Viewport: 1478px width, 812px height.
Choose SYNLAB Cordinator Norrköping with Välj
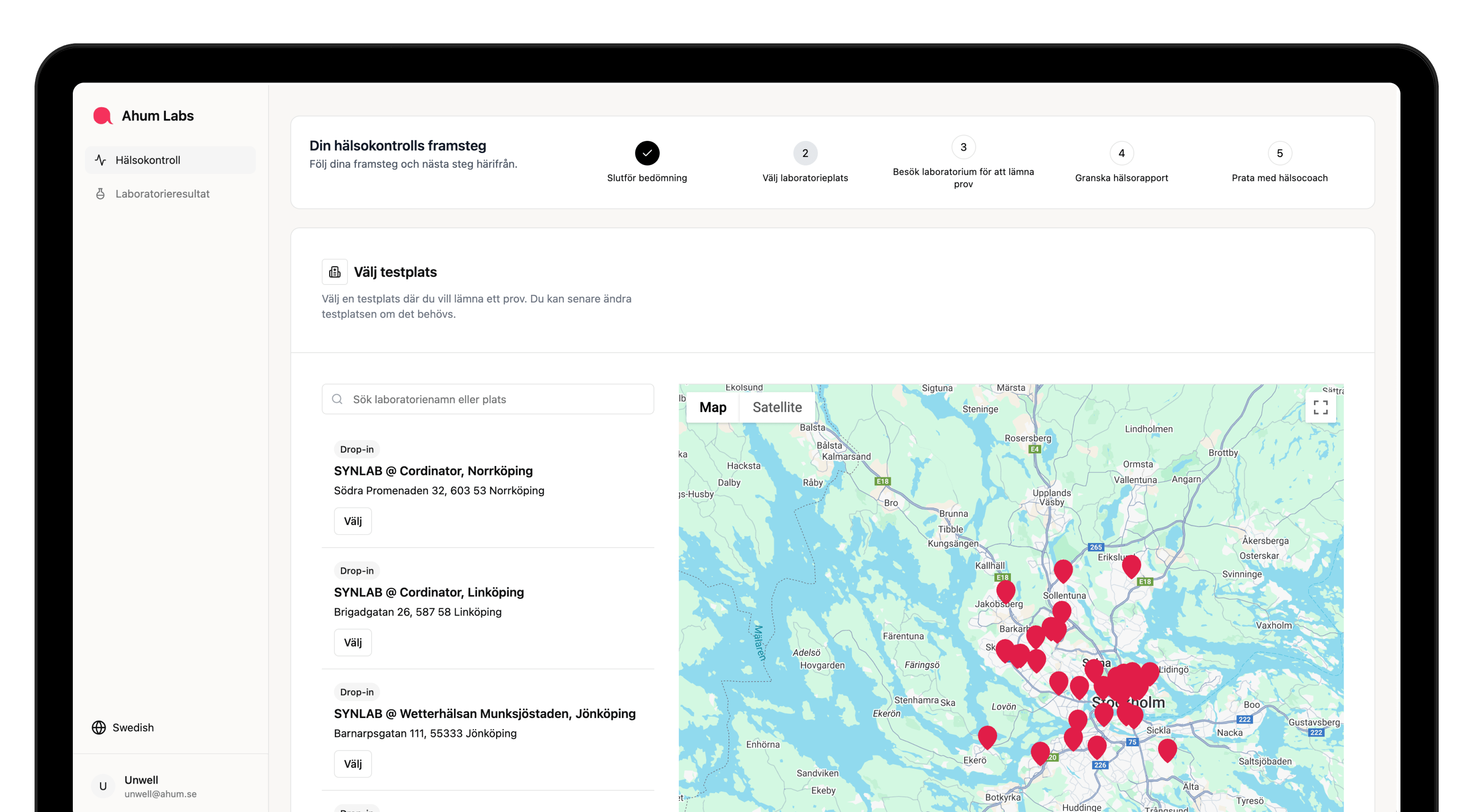coord(353,521)
